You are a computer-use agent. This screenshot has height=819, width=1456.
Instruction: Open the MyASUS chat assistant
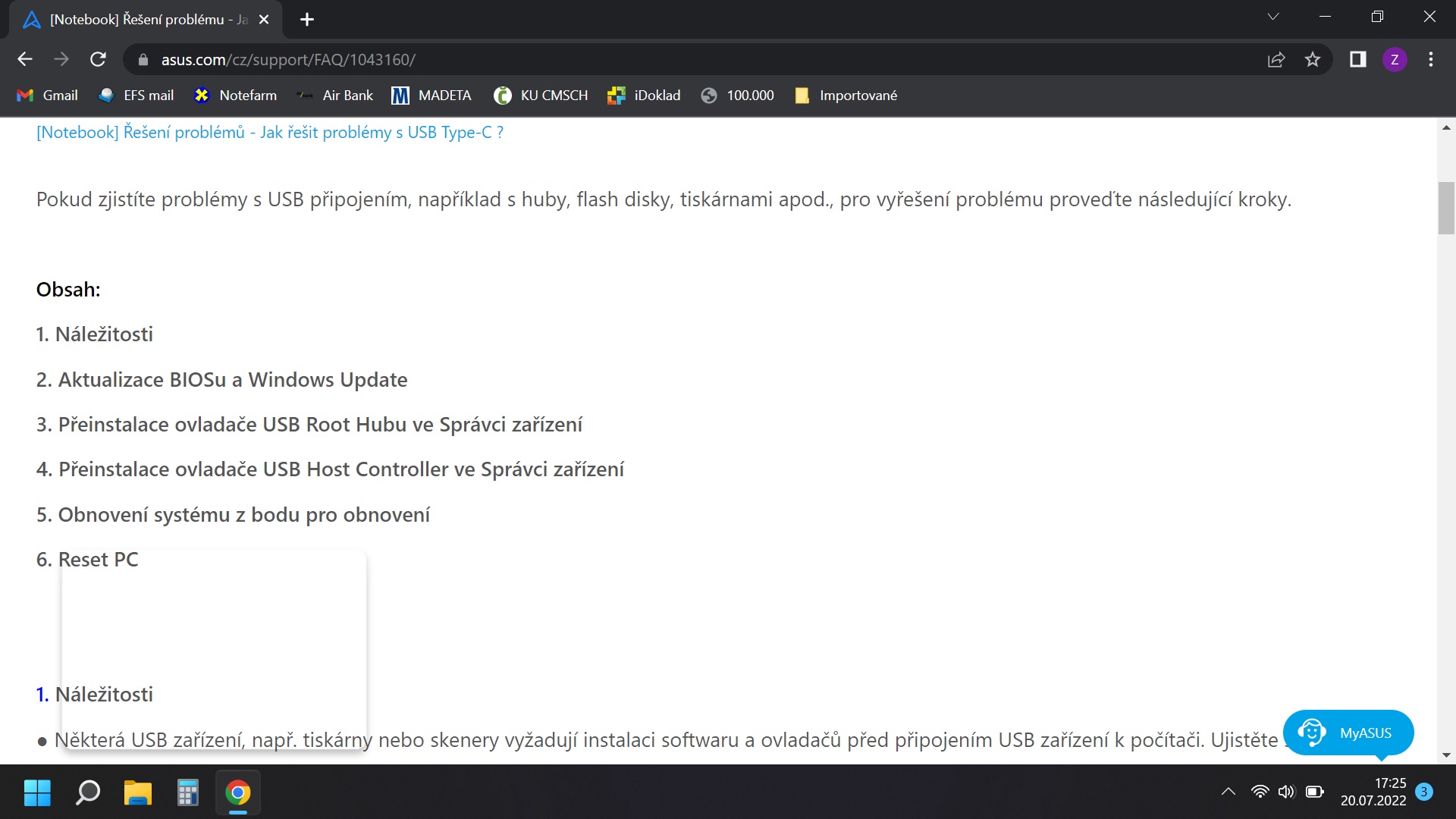[1348, 733]
